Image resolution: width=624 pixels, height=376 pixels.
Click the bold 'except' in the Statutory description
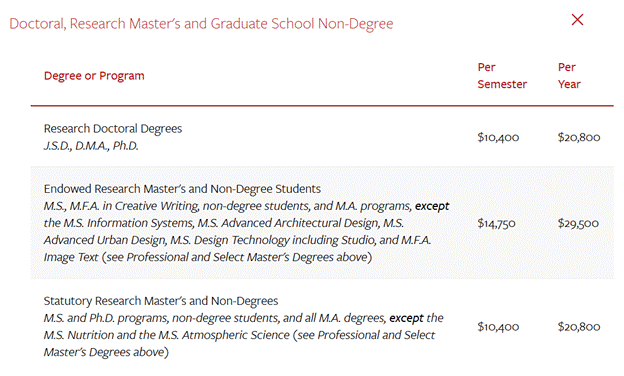406,318
